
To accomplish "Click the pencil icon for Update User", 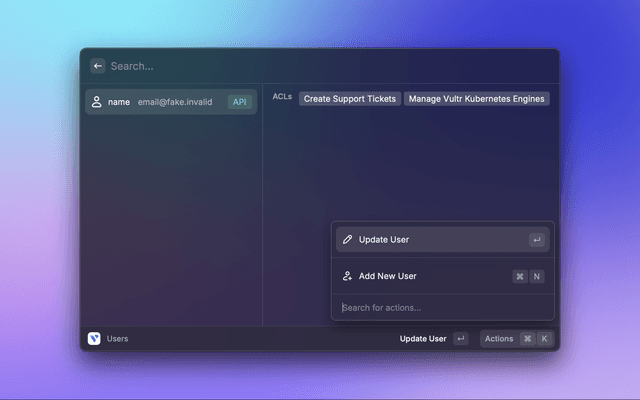I will pos(347,240).
